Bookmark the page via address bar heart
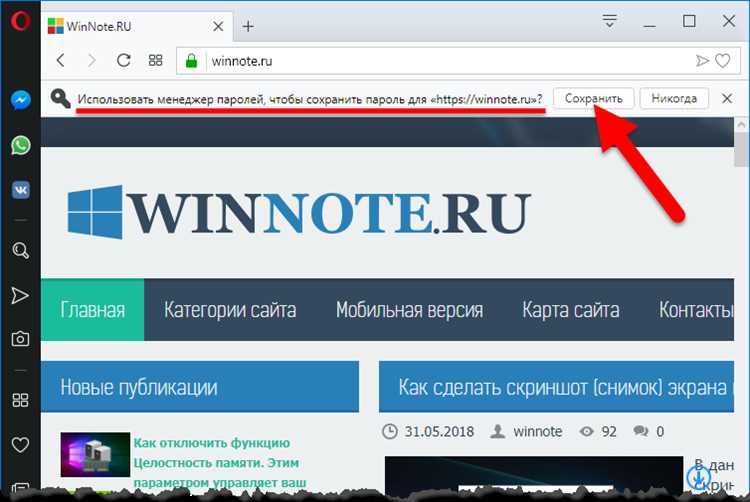The image size is (750, 502). click(722, 61)
